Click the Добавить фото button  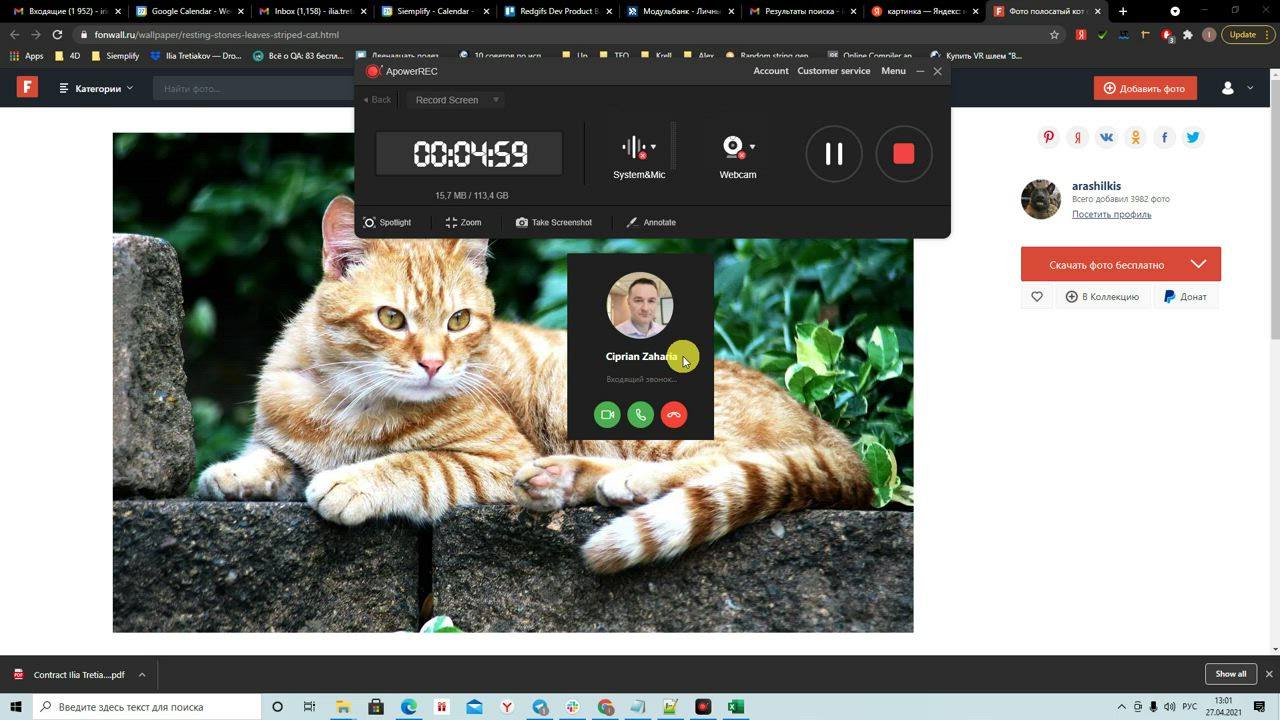tap(1145, 88)
